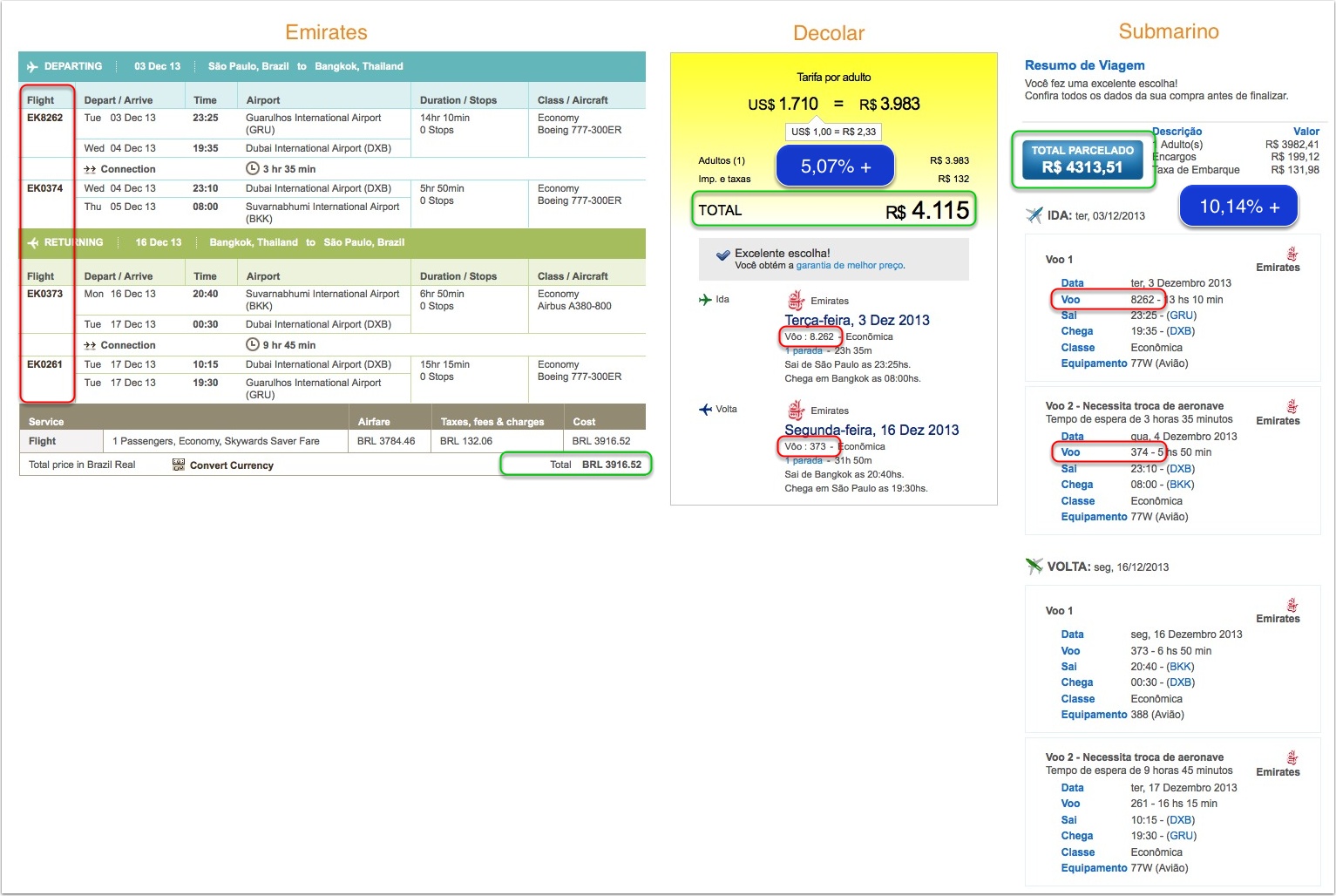Select flight number EK0261

point(44,364)
